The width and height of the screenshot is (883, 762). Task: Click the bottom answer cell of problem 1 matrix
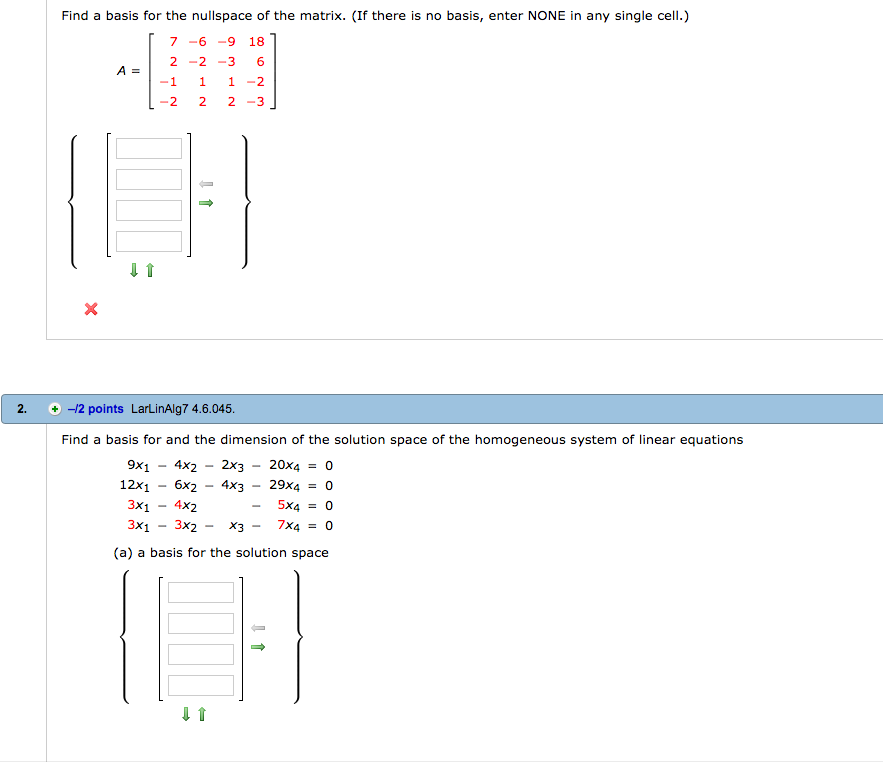click(x=148, y=241)
